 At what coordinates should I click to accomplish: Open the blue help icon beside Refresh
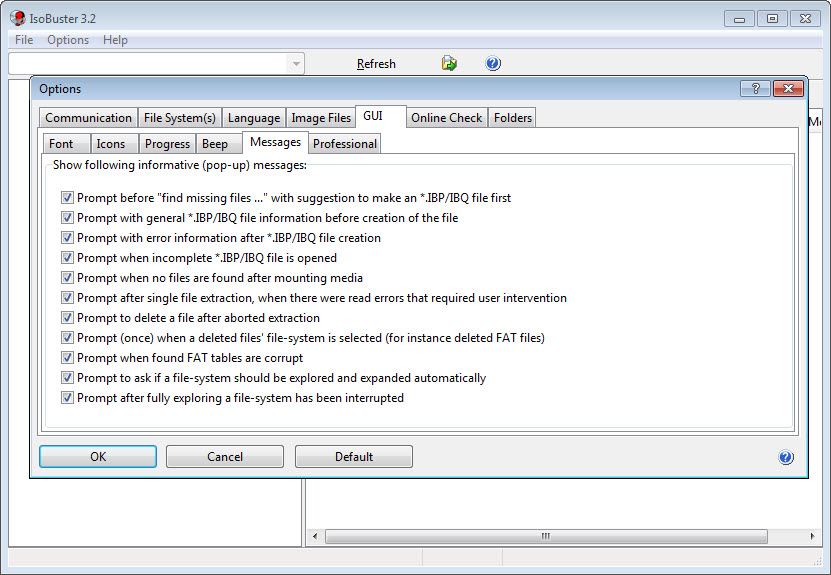pyautogui.click(x=493, y=64)
